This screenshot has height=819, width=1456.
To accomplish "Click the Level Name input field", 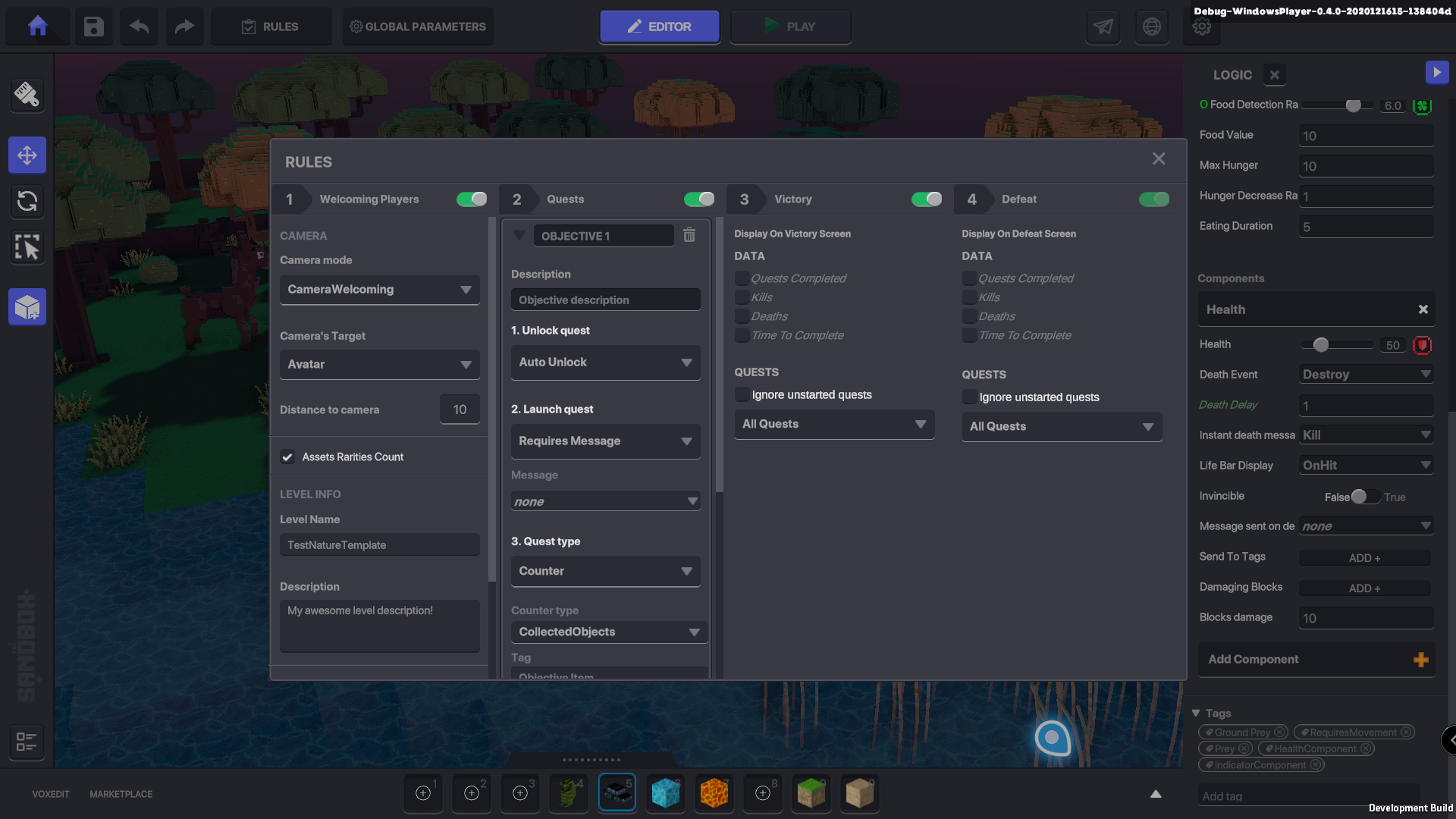I will coord(379,544).
